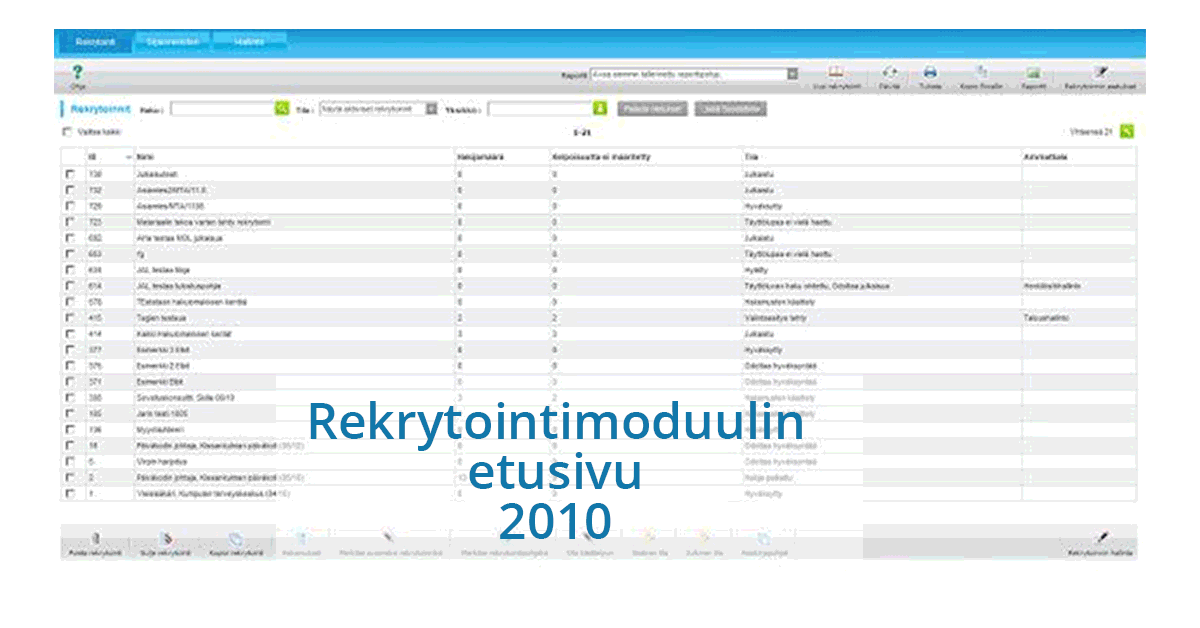The image size is (1200, 628).
Task: Click the green icon beside Yksikkö field
Action: tap(601, 108)
